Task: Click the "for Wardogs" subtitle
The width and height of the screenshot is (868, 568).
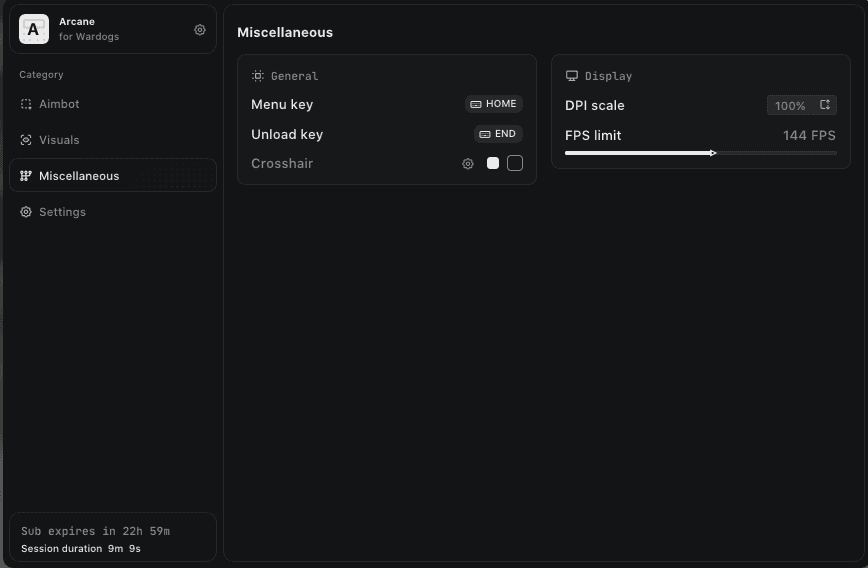Action: pos(89,37)
